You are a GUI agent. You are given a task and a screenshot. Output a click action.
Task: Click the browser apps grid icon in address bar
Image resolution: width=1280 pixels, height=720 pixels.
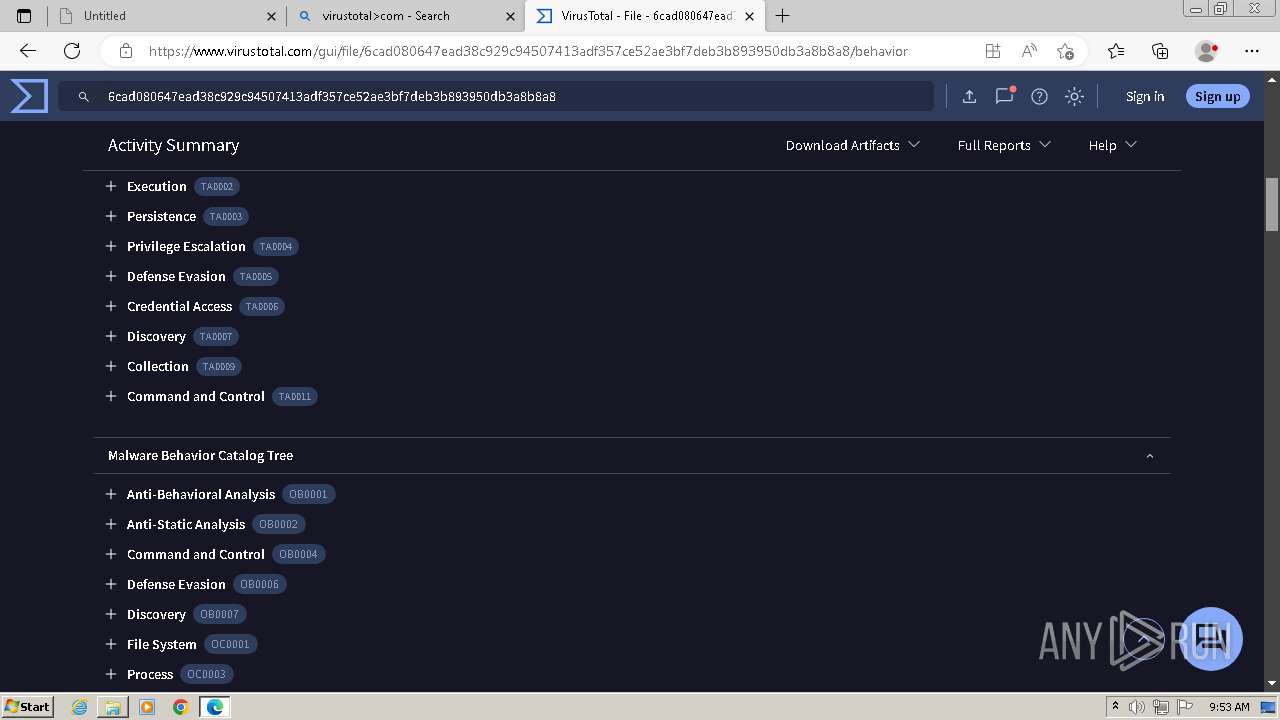(992, 51)
